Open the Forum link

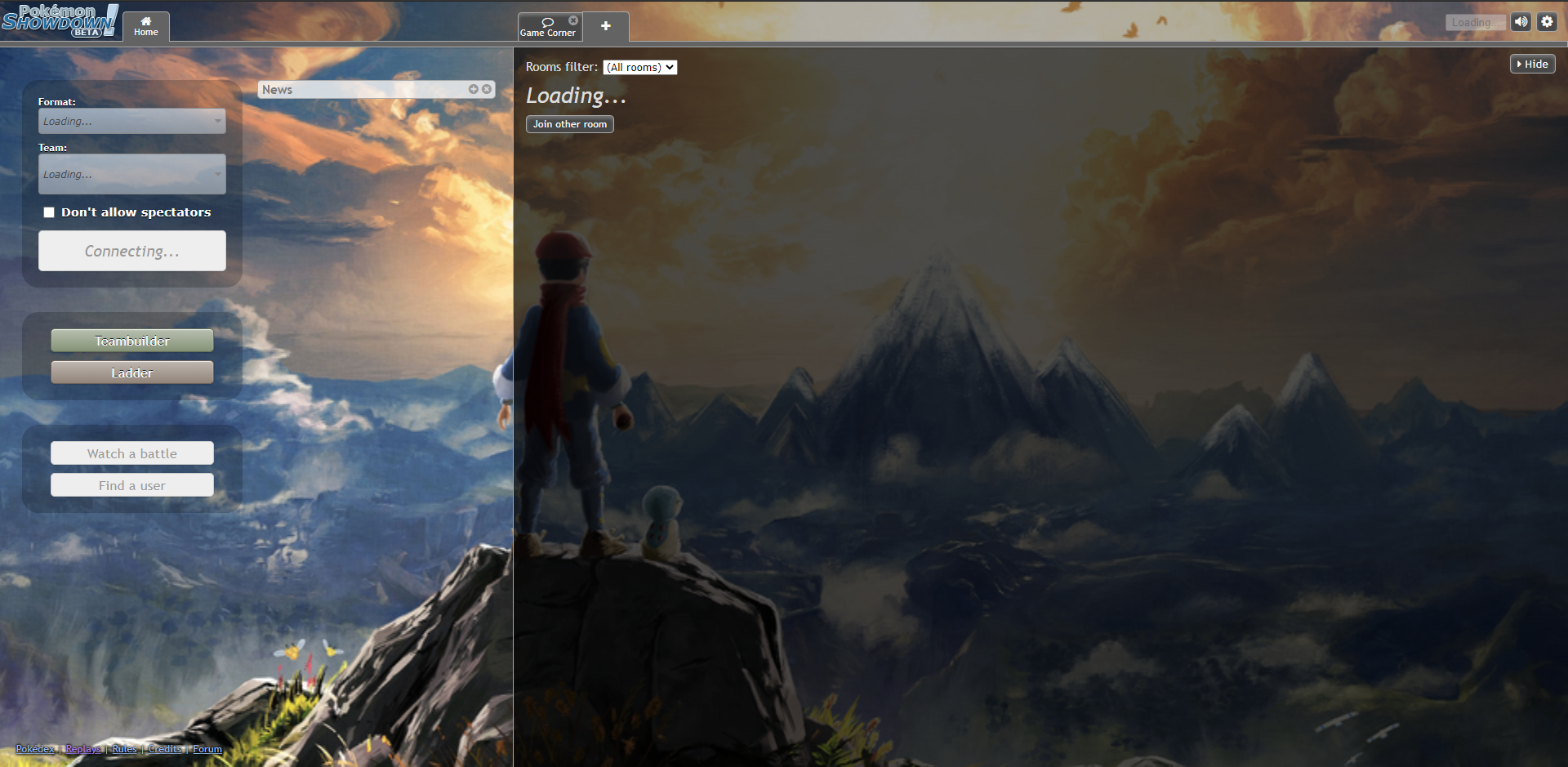pyautogui.click(x=207, y=749)
